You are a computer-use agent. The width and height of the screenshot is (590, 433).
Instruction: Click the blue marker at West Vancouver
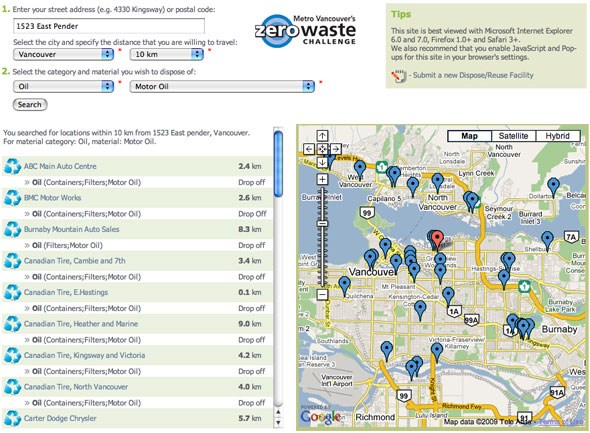[360, 169]
